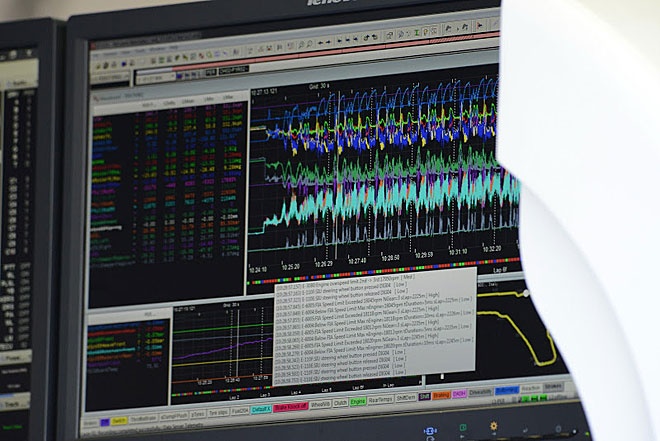This screenshot has width=660, height=441.
Task: Click the zoom out magnifier toolbar icon
Action: [309, 43]
